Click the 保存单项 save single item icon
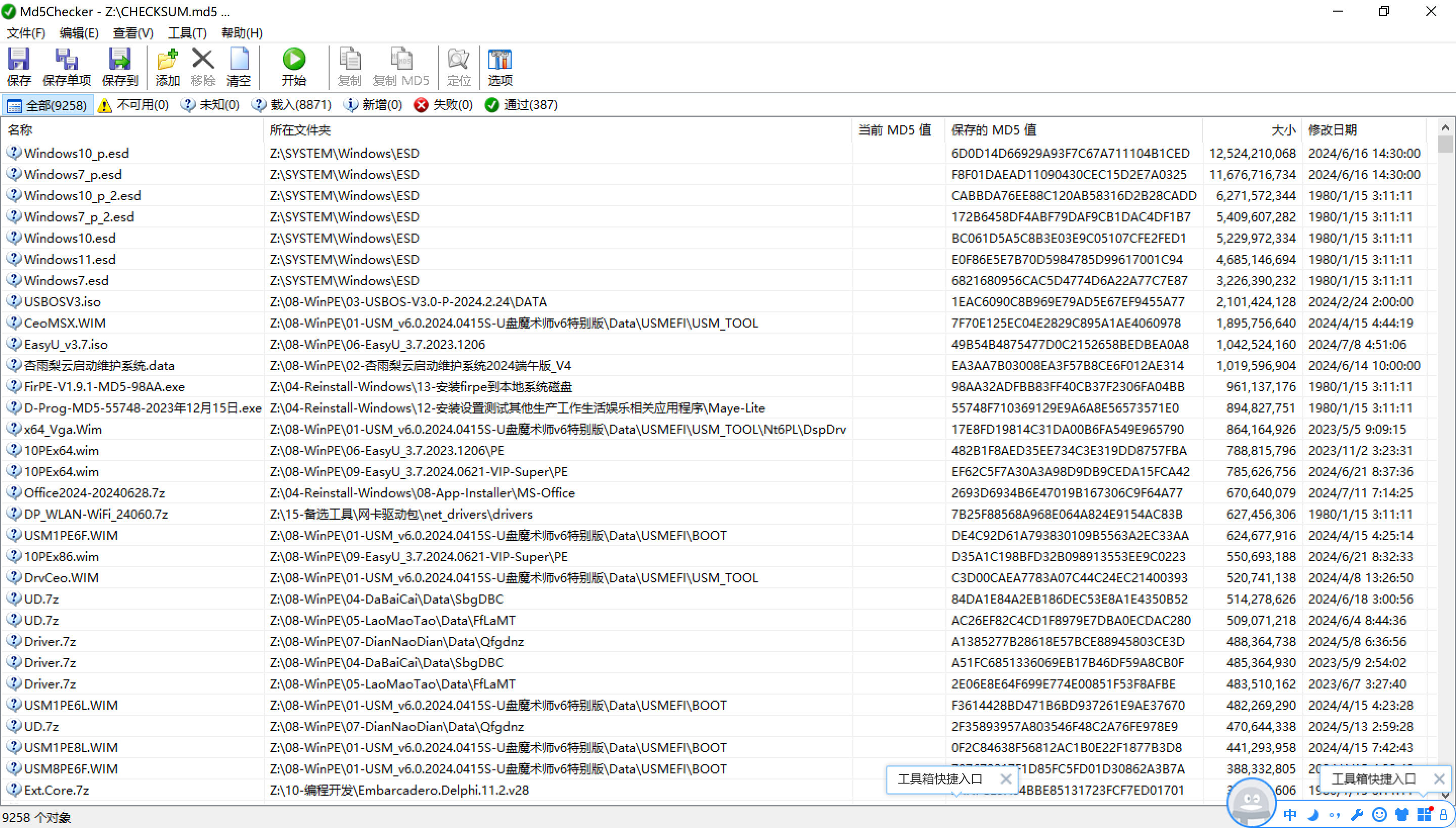Viewport: 1456px width, 828px height. click(67, 67)
